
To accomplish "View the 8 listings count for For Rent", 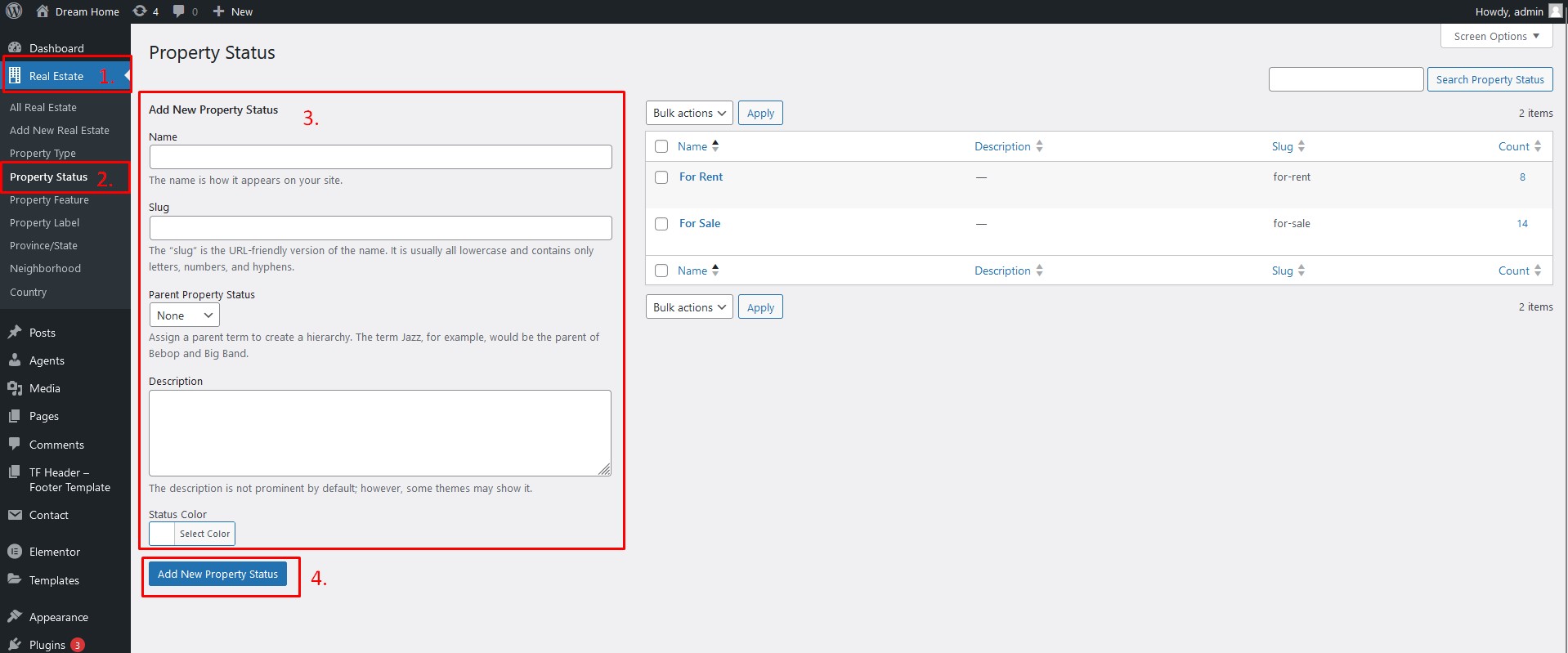I will click(1522, 177).
